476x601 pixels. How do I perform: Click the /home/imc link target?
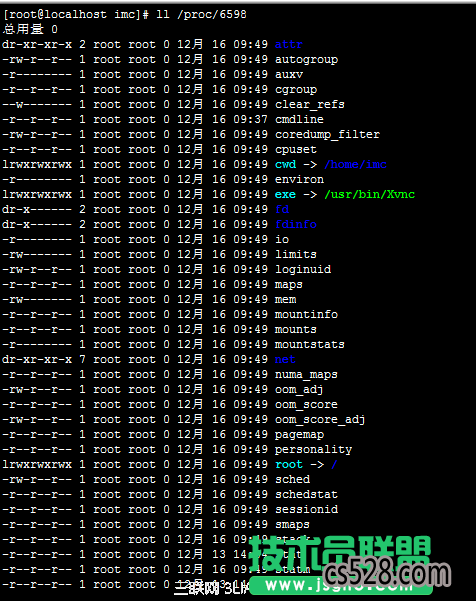pyautogui.click(x=355, y=164)
